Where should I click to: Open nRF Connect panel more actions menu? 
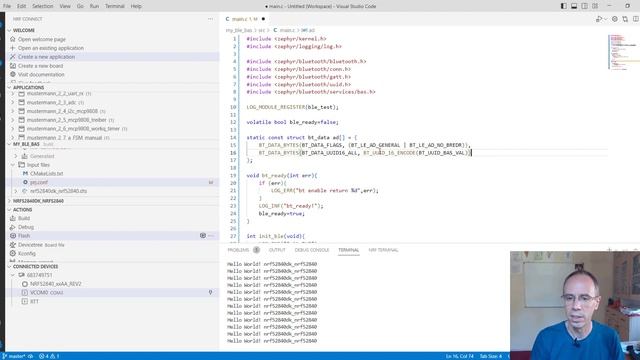pyautogui.click(x=210, y=19)
